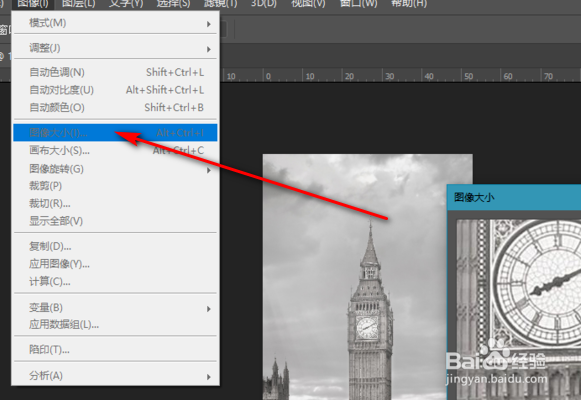
Task: Expand the arrow beside 图像旋转(G)
Action: [x=209, y=170]
